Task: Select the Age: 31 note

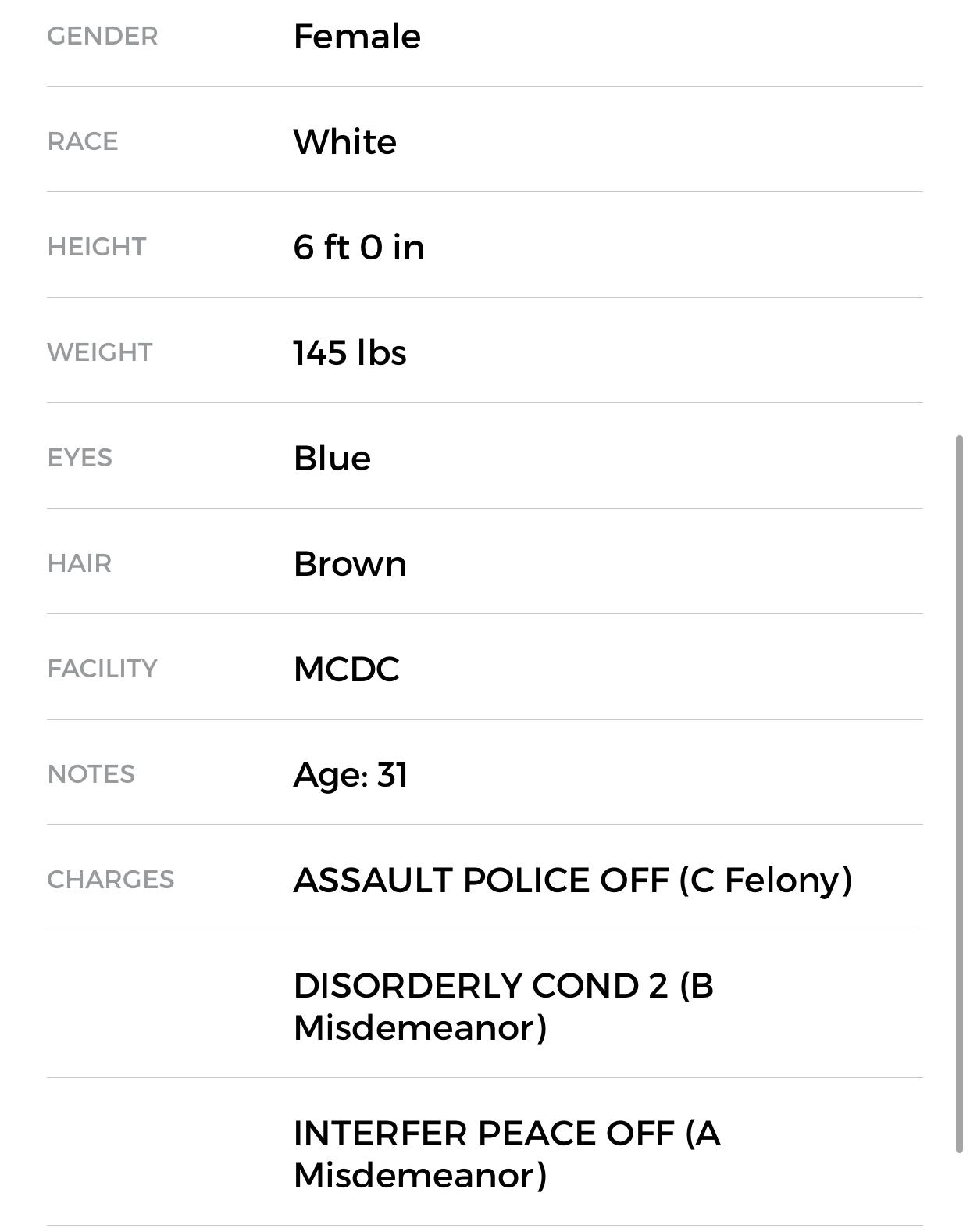Action: point(350,775)
